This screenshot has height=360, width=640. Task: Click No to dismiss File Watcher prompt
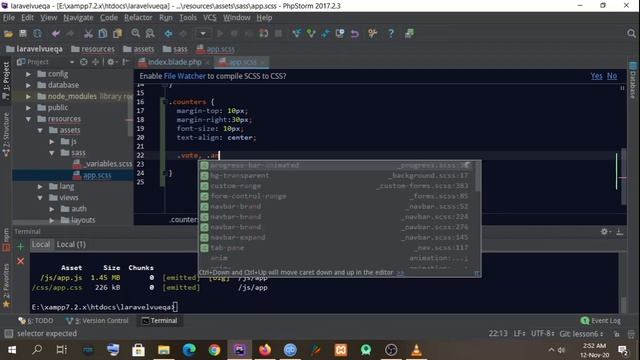[x=612, y=76]
